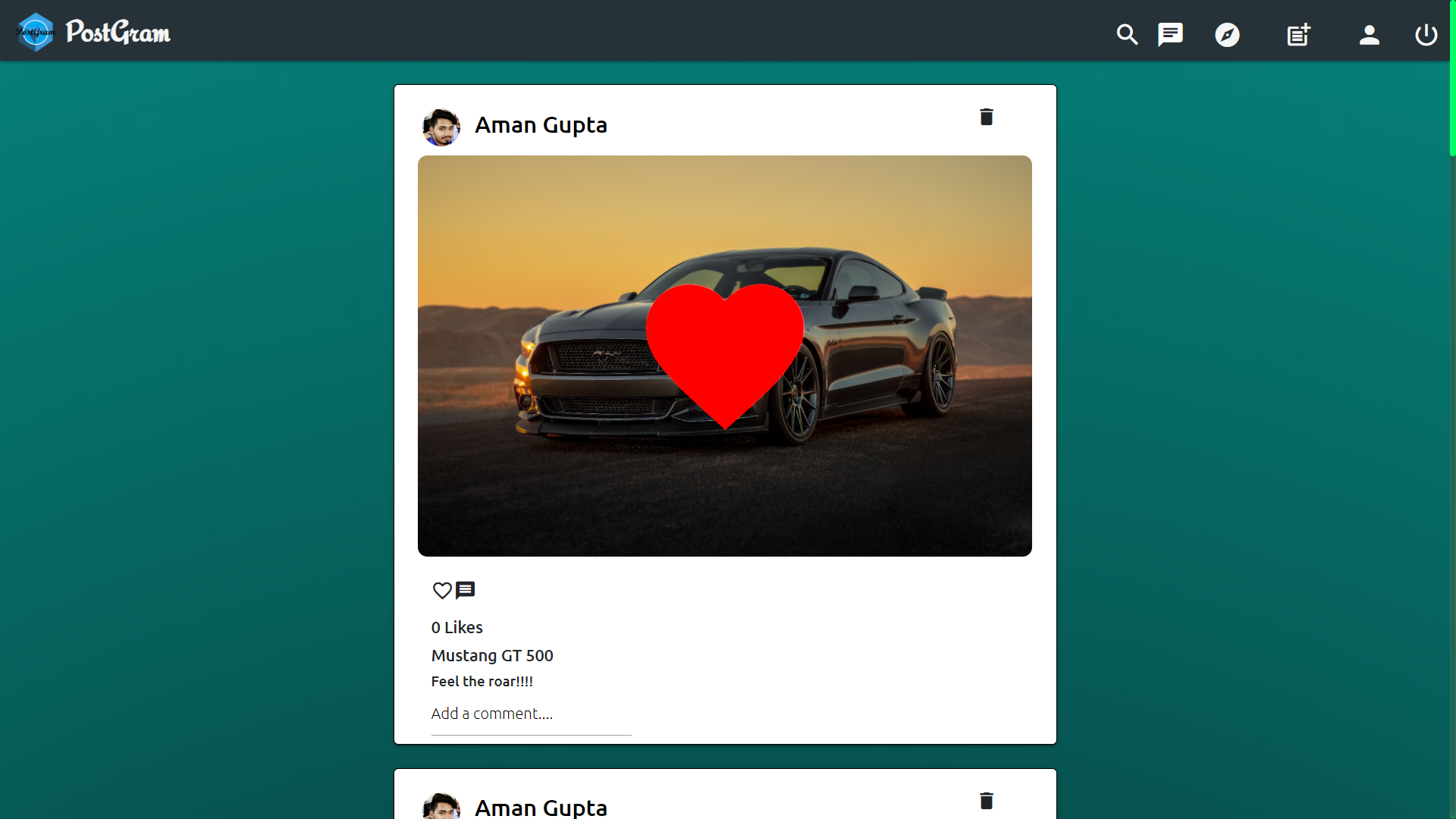Delete the second Aman Gupta post
This screenshot has width=1456, height=819.
pos(986,801)
